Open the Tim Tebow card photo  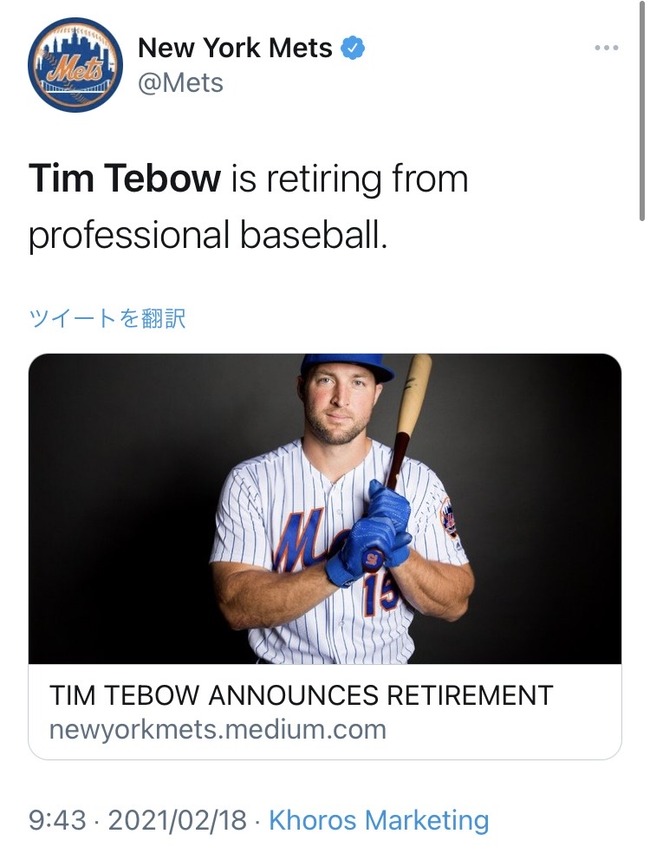point(325,508)
